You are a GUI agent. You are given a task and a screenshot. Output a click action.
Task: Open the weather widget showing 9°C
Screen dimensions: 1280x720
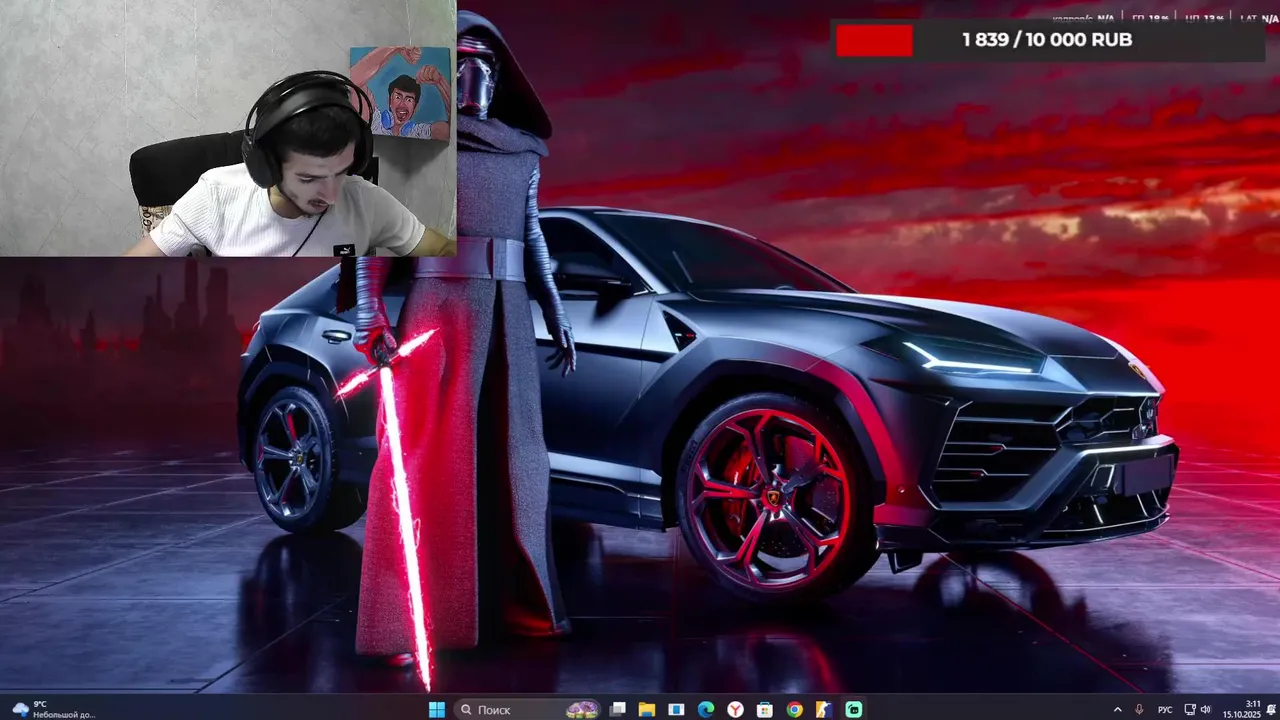click(x=53, y=709)
